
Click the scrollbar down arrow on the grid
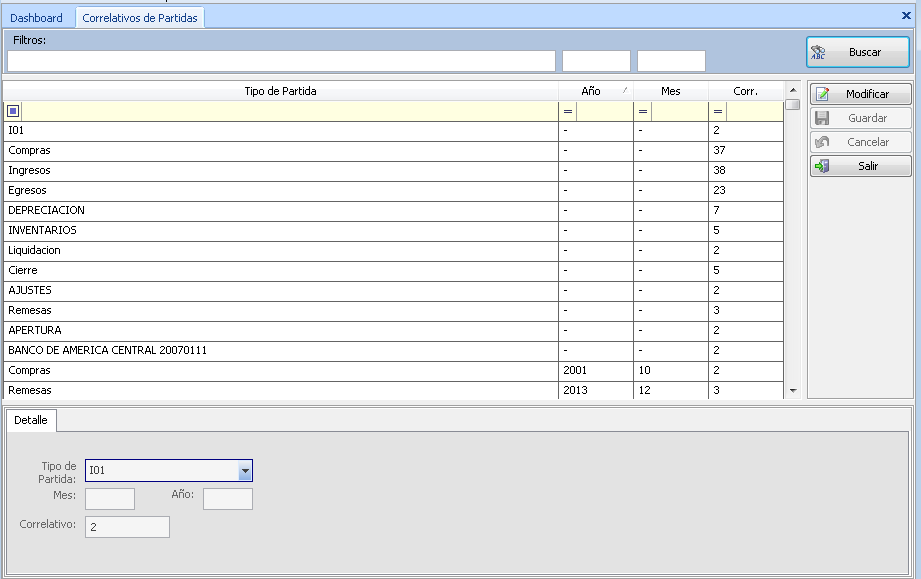pos(793,392)
